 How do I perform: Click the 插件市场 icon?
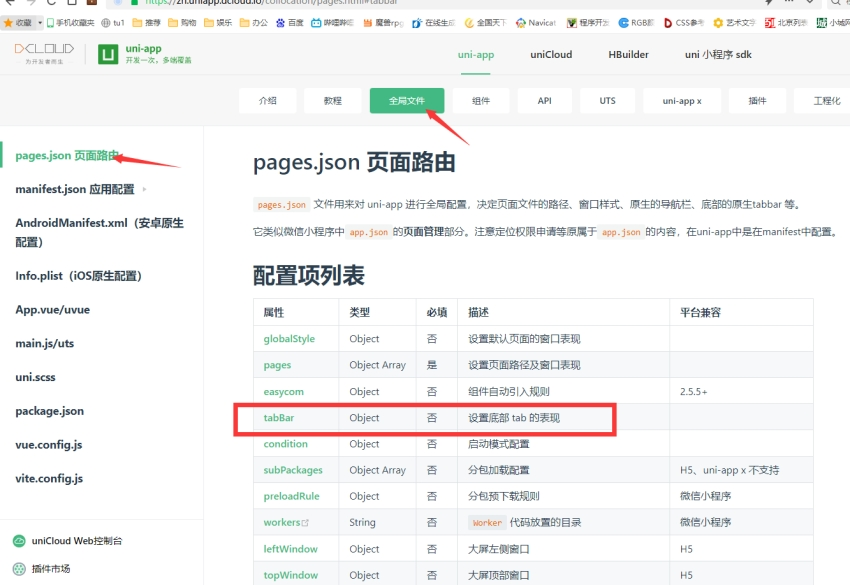tap(19, 569)
